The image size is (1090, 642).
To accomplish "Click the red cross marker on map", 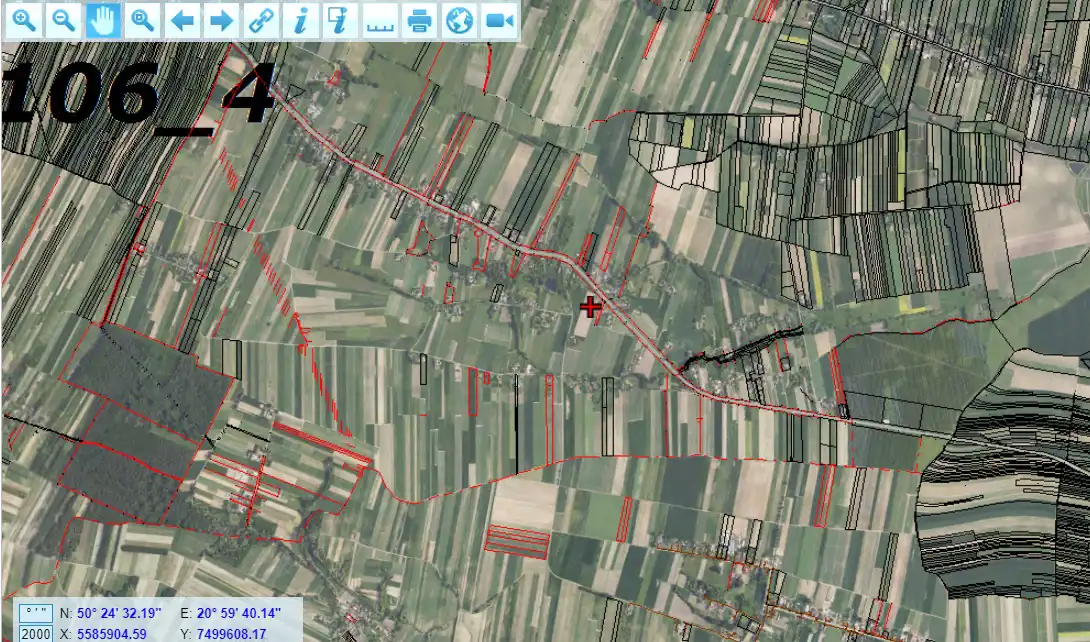I will (x=591, y=307).
